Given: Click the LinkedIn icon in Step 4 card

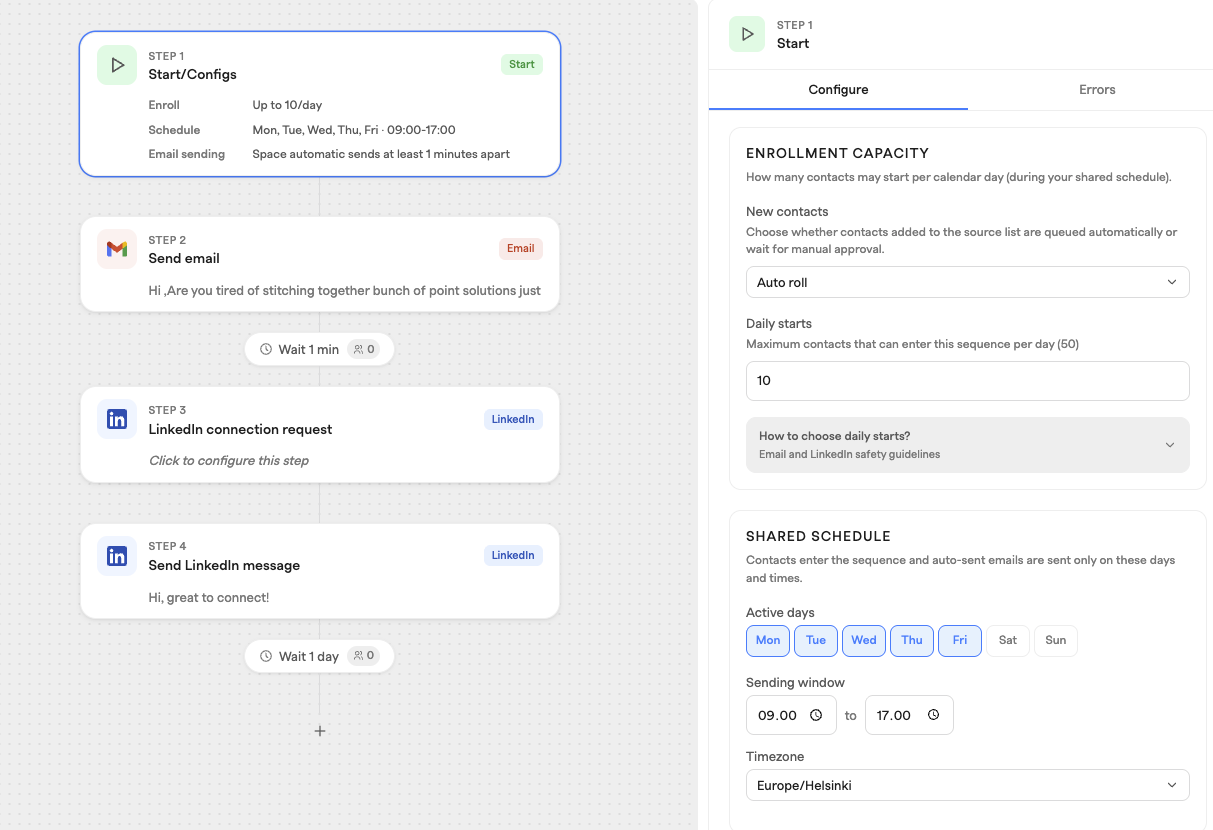Looking at the screenshot, I should [117, 555].
